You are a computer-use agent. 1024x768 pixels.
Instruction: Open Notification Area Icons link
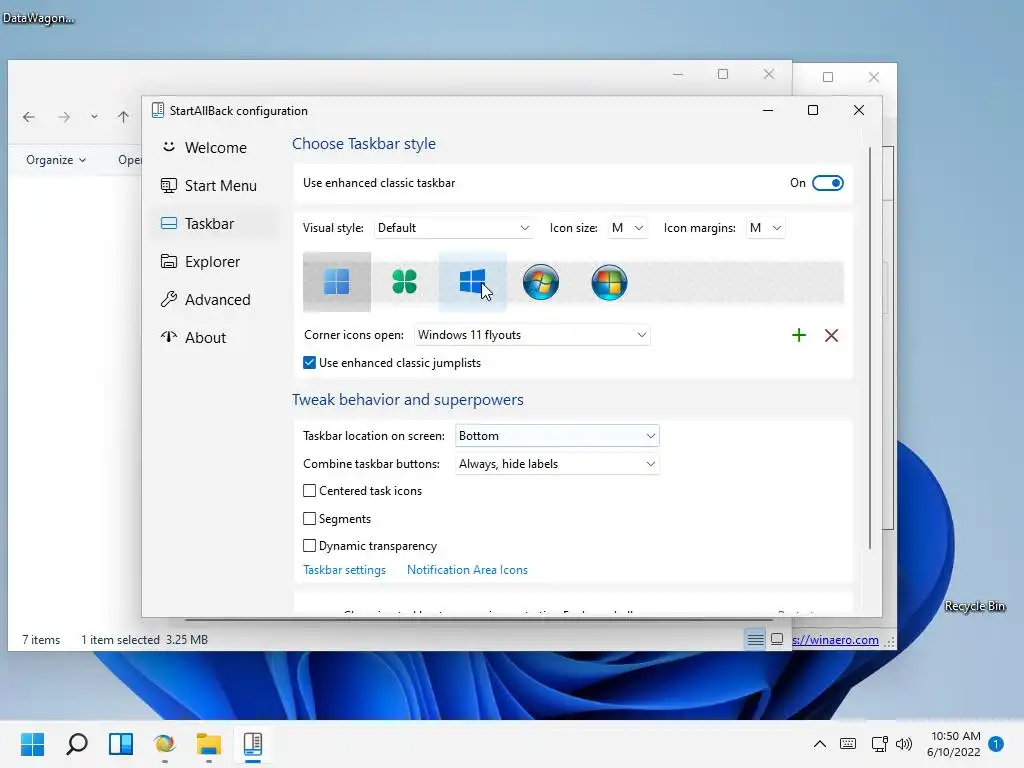click(x=467, y=569)
